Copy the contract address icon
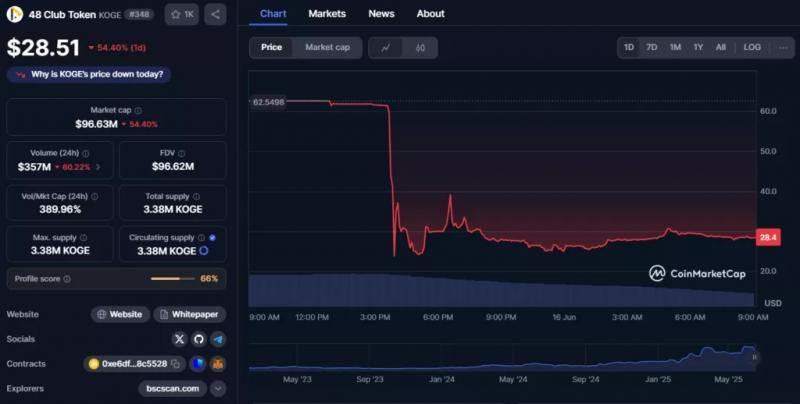This screenshot has height=404, width=800. tap(176, 364)
